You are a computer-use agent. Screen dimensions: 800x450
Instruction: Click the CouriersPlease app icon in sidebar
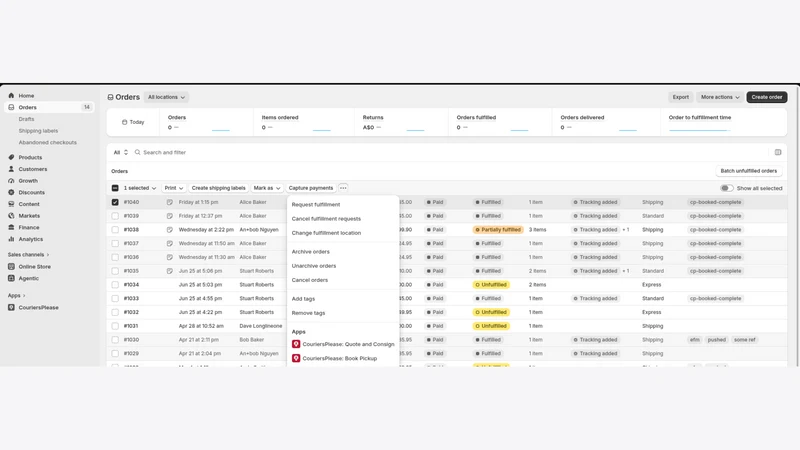[11, 307]
